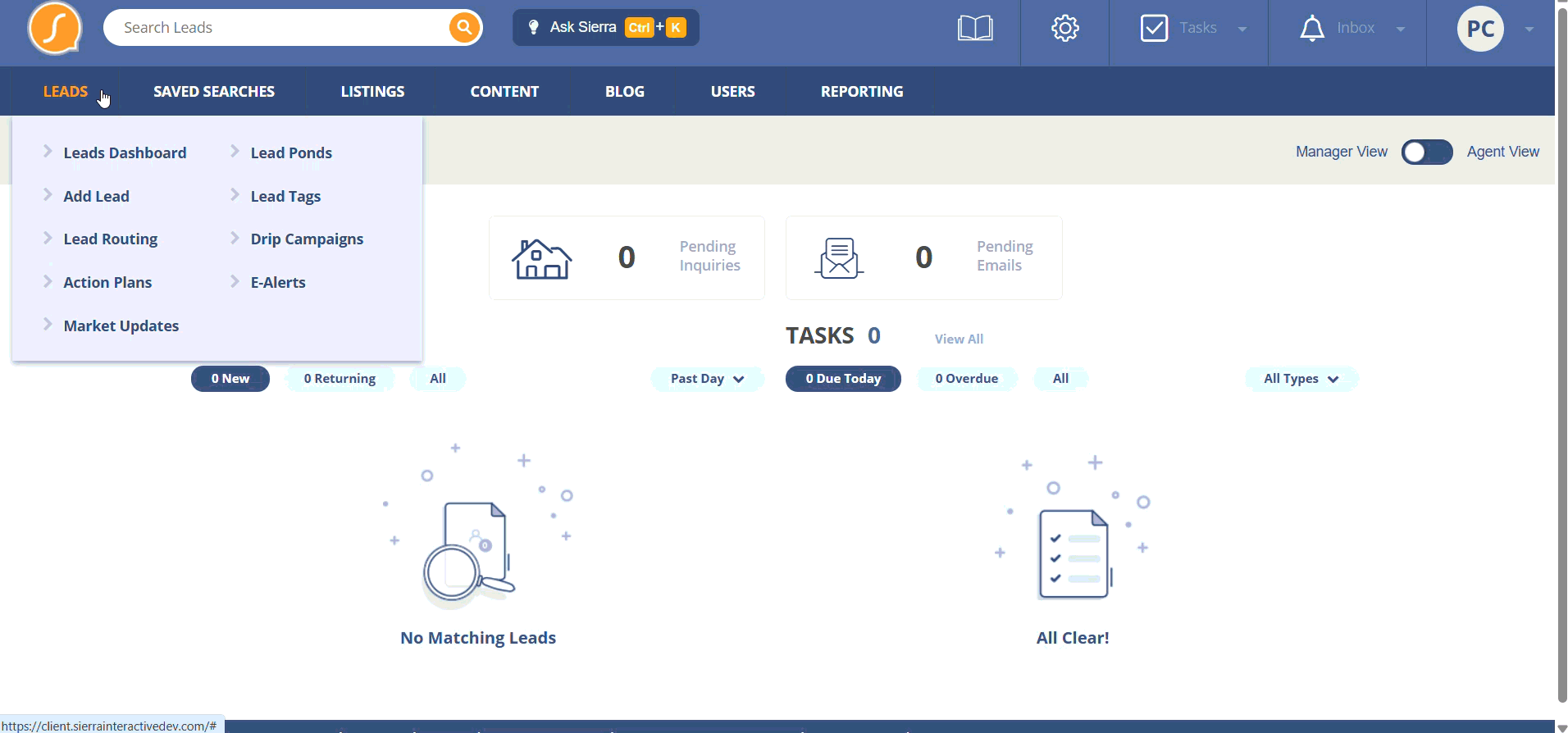Click the Inbox bell icon
Viewport: 1568px width, 733px height.
click(x=1312, y=29)
